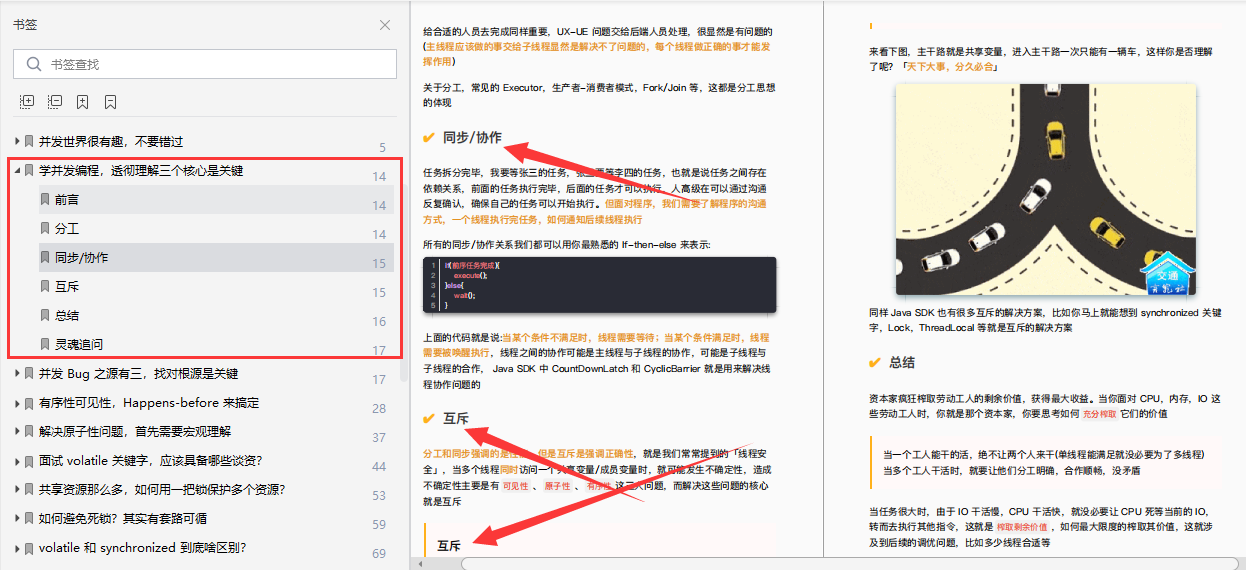Image resolution: width=1246 pixels, height=570 pixels.
Task: Expand the 共享资源那么多 bookmark
Action: pyautogui.click(x=17, y=490)
